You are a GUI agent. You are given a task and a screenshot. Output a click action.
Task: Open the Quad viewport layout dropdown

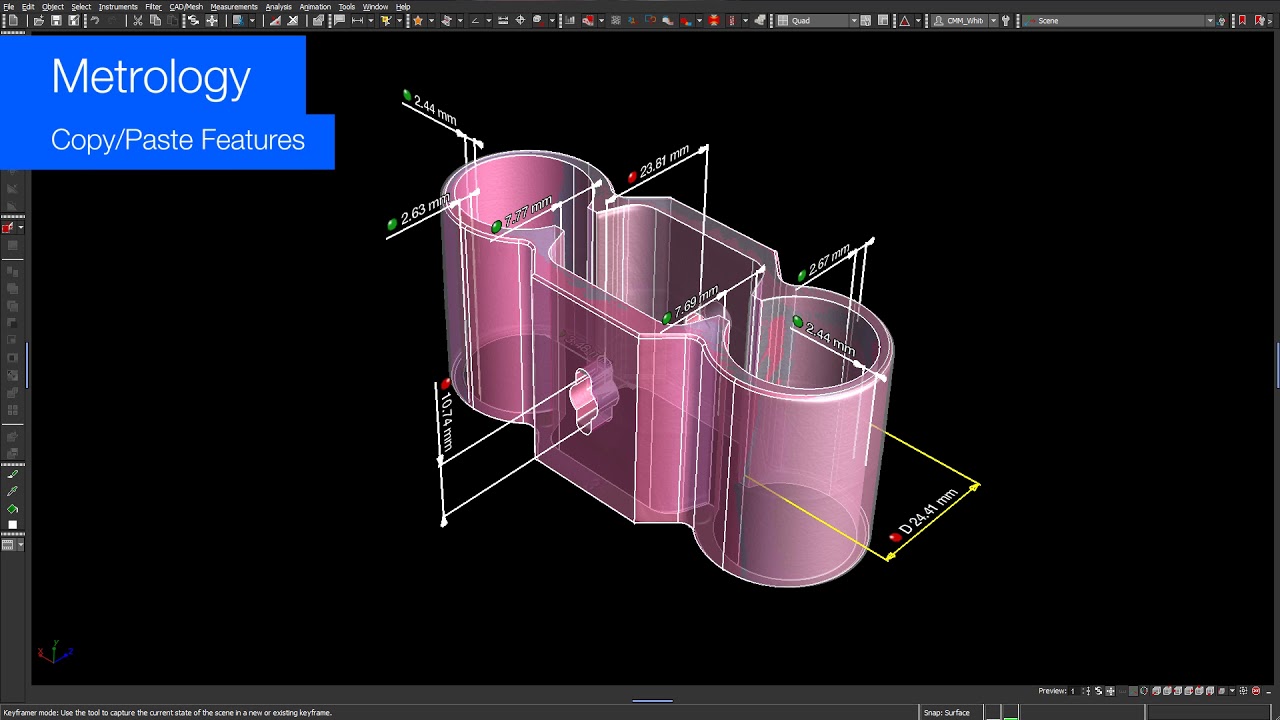818,20
